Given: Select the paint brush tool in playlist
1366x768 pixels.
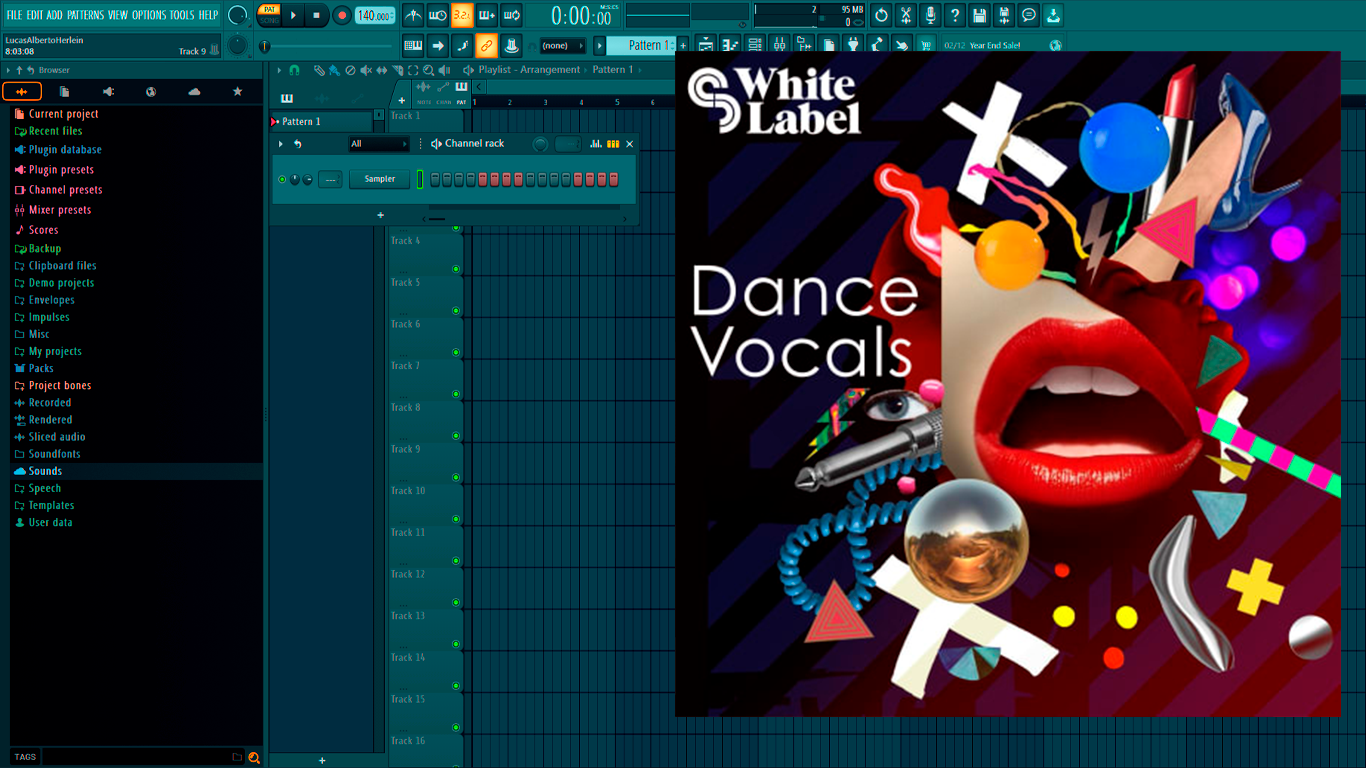Looking at the screenshot, I should [334, 70].
